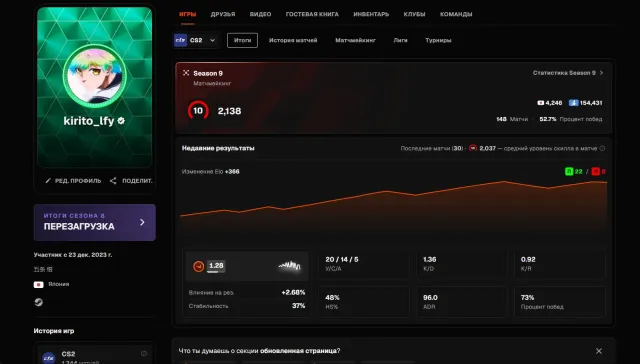Open the Видео tab
The width and height of the screenshot is (640, 364).
point(260,14)
